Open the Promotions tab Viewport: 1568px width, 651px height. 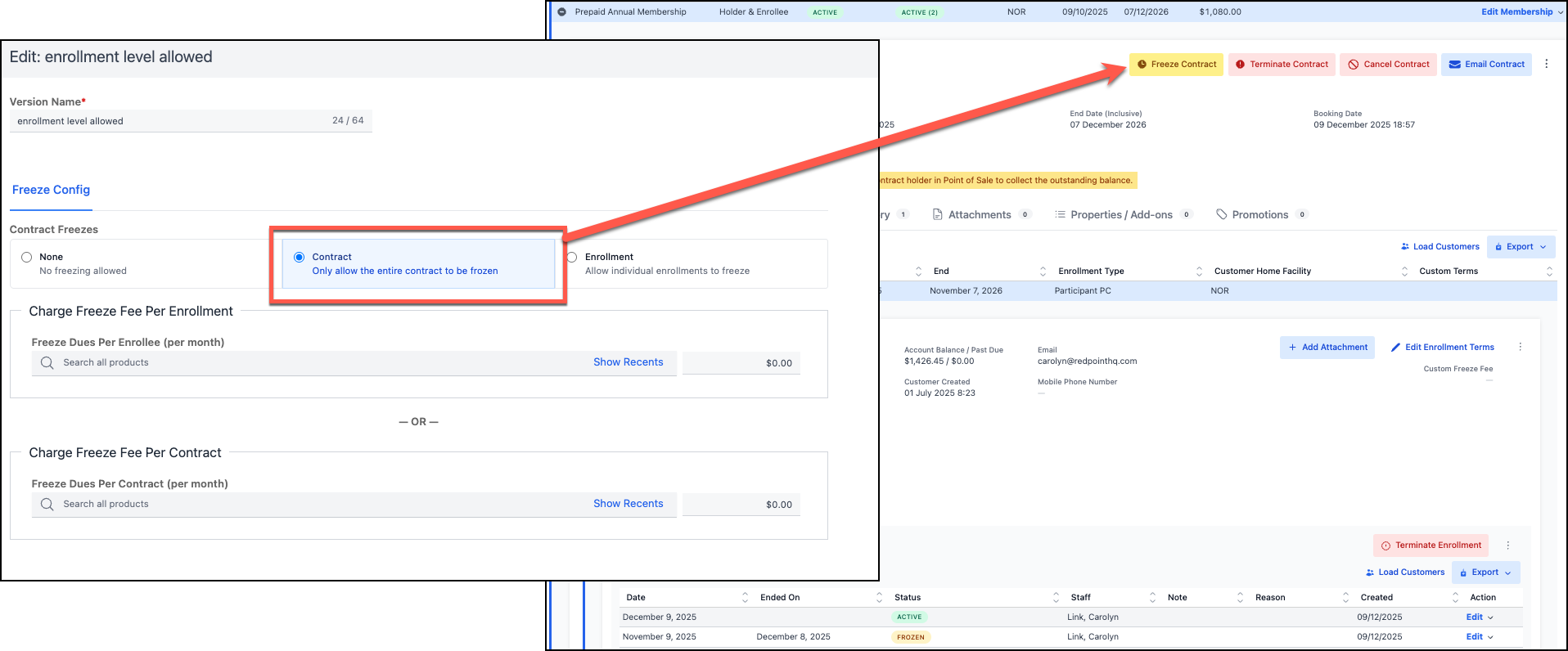click(1259, 215)
